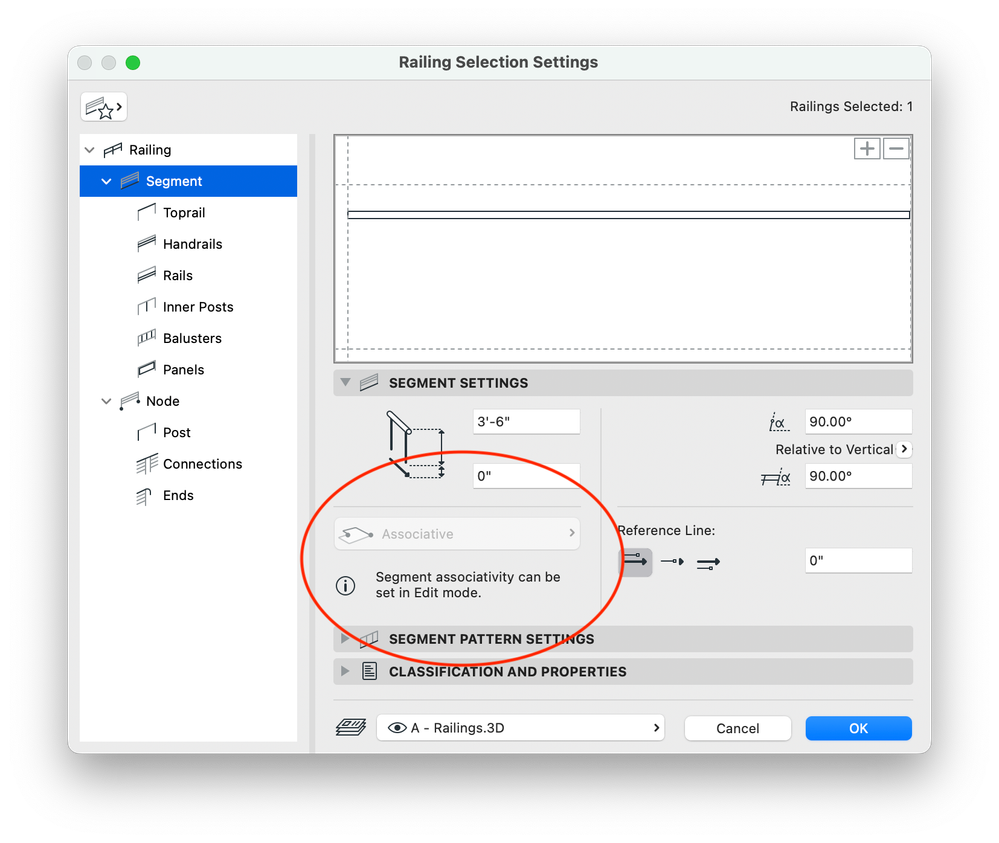This screenshot has width=999, height=843.
Task: Click the Segment Settings header icon
Action: [x=369, y=383]
